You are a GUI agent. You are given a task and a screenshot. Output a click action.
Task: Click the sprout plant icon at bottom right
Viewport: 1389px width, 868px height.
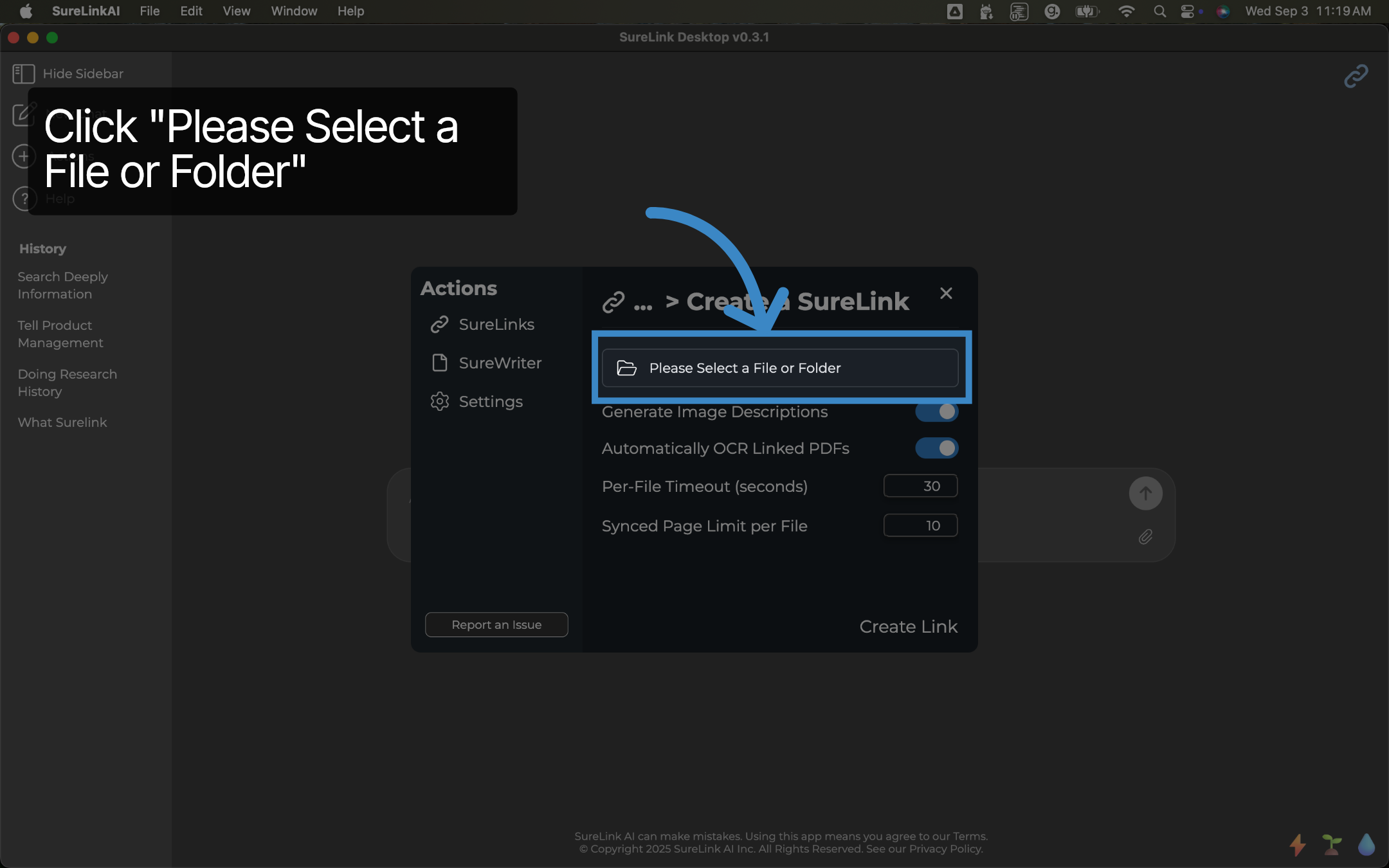(x=1332, y=845)
